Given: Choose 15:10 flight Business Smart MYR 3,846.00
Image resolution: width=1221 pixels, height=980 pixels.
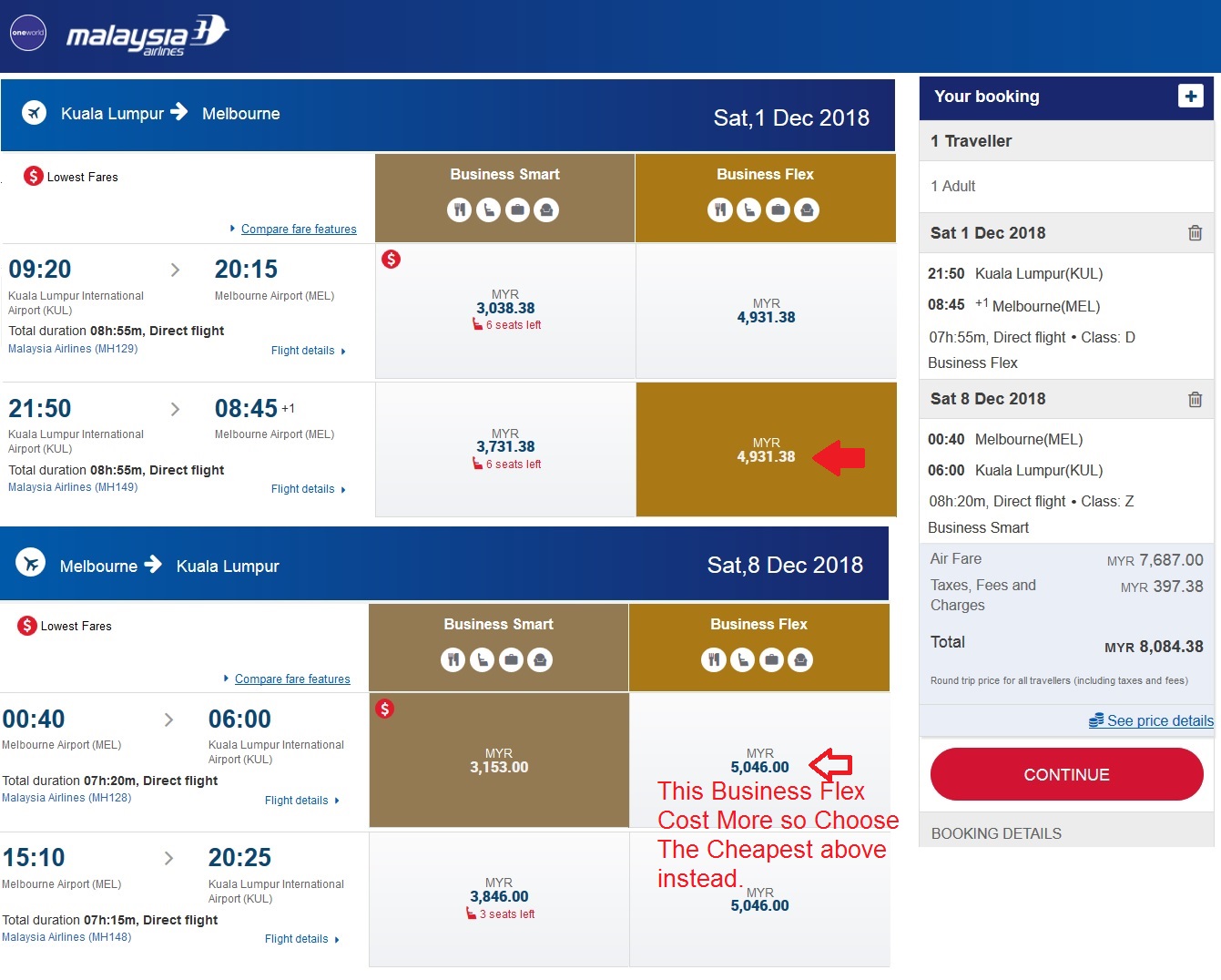Looking at the screenshot, I should tap(499, 898).
